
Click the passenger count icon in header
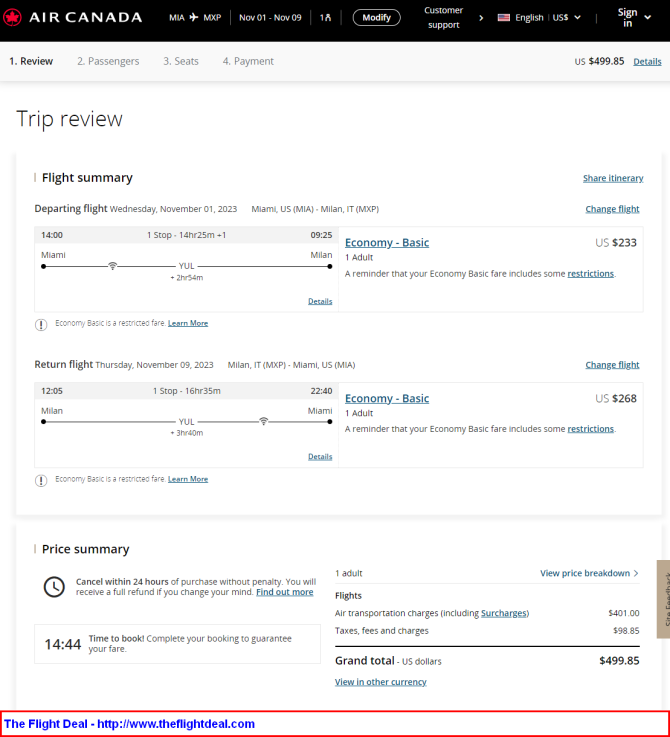point(325,17)
